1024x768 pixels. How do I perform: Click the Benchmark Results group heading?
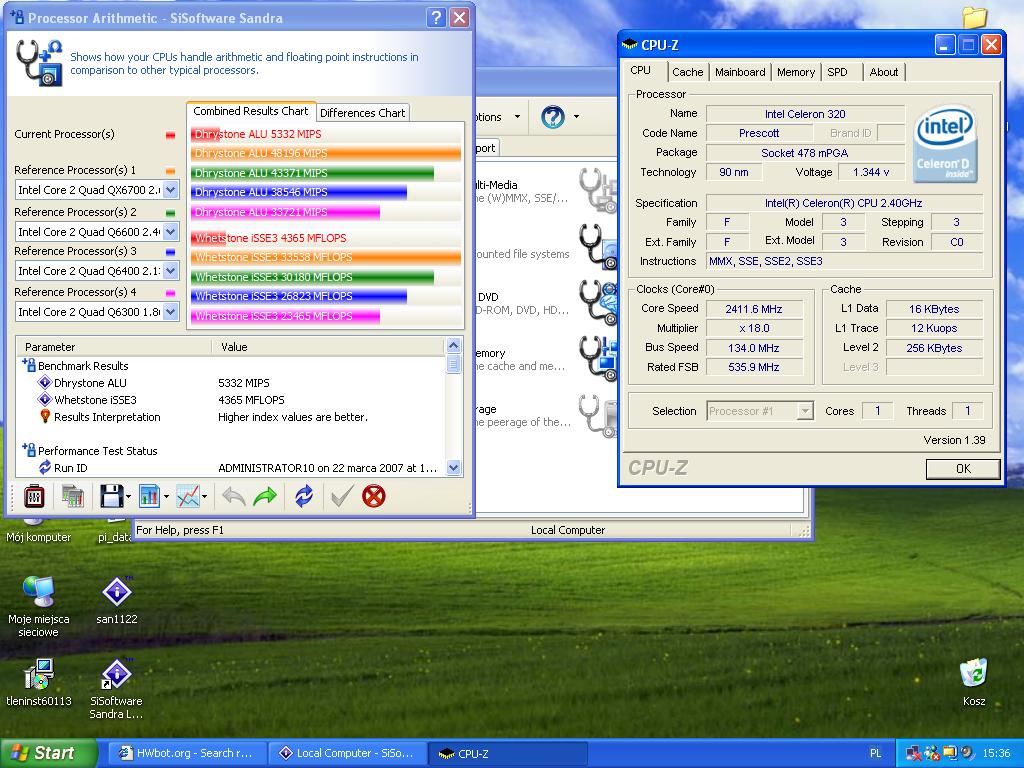83,366
